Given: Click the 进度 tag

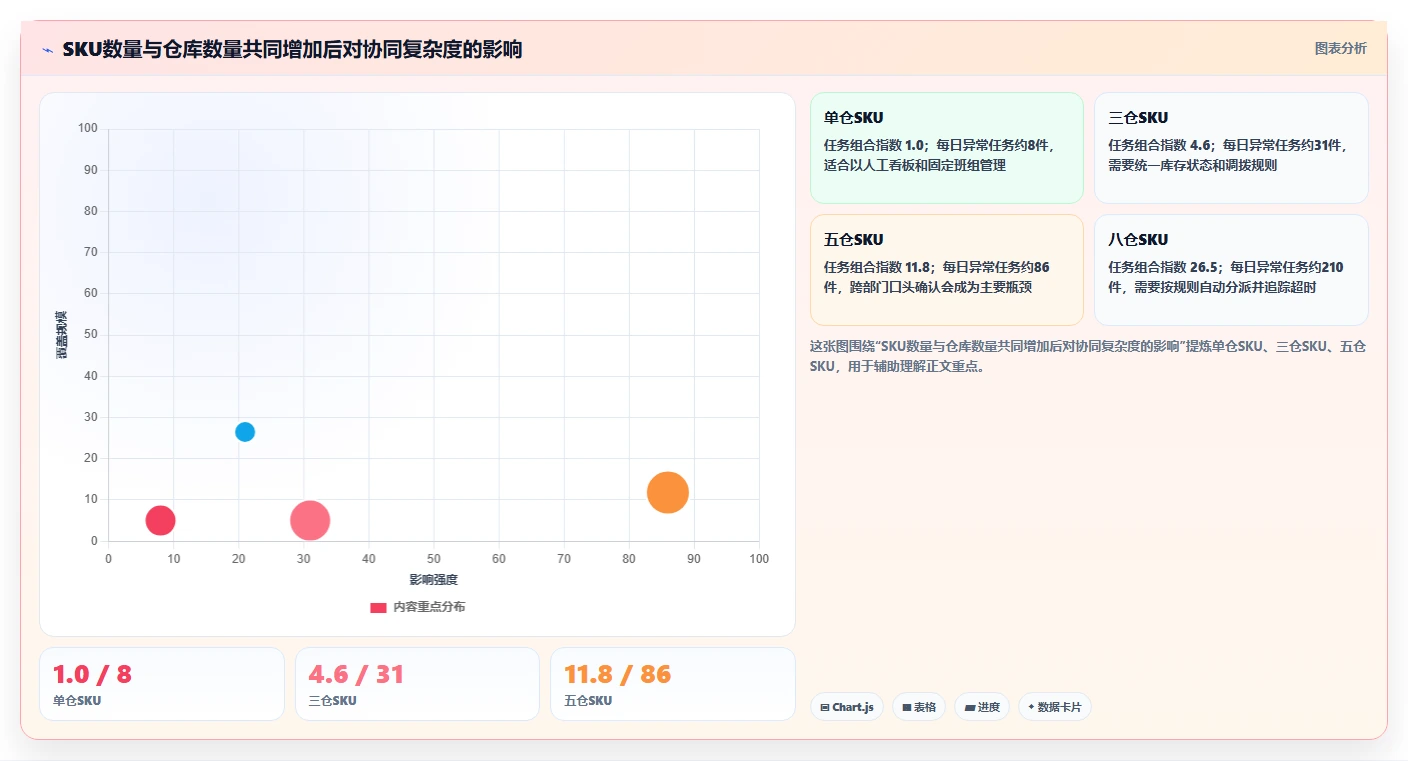Looking at the screenshot, I should pos(982,707).
